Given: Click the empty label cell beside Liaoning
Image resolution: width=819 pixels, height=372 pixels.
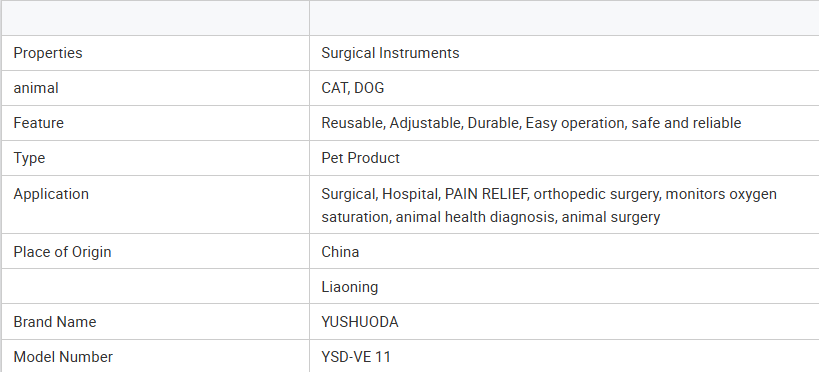Looking at the screenshot, I should pos(155,286).
